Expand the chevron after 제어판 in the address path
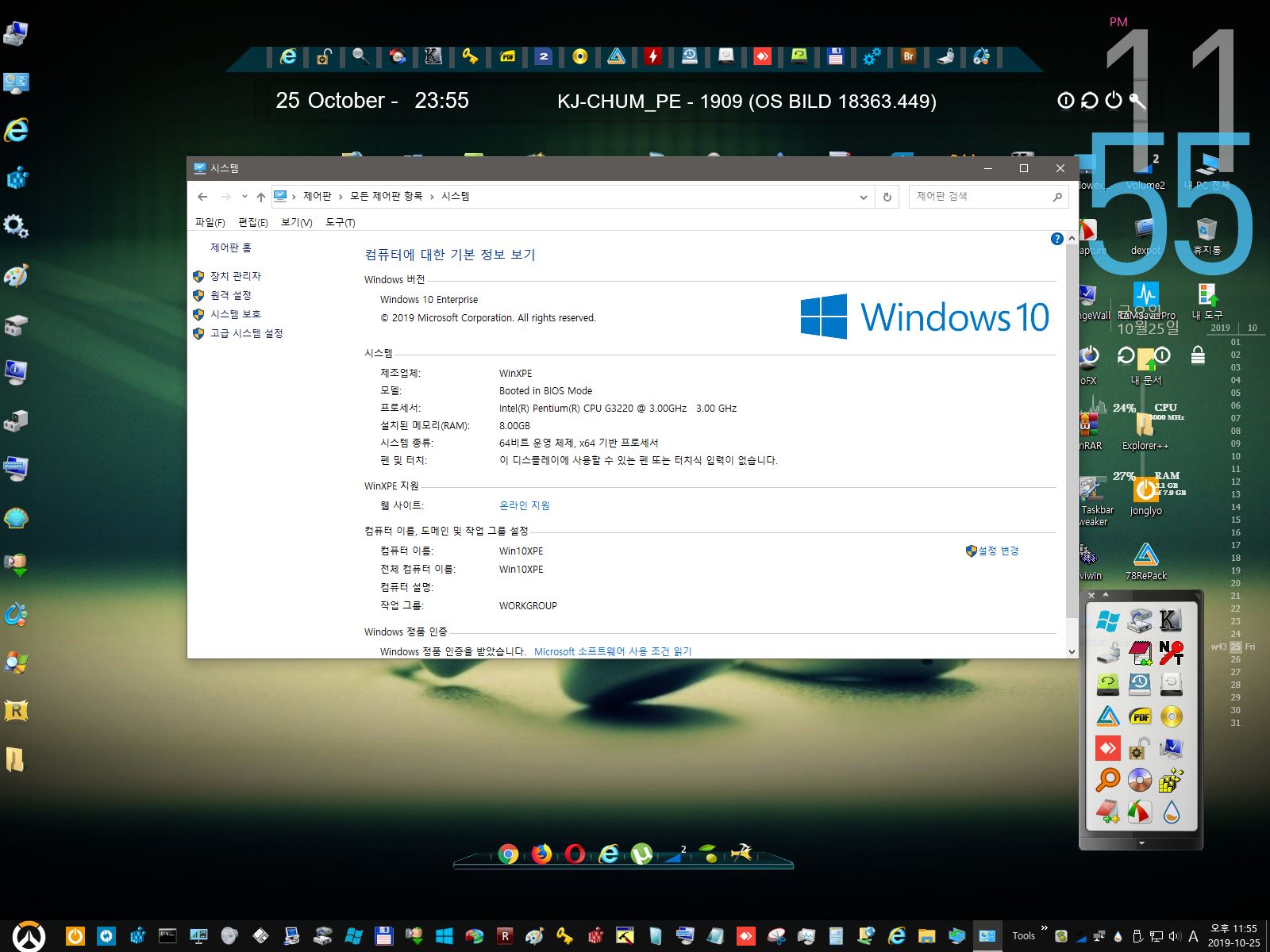 click(x=341, y=197)
